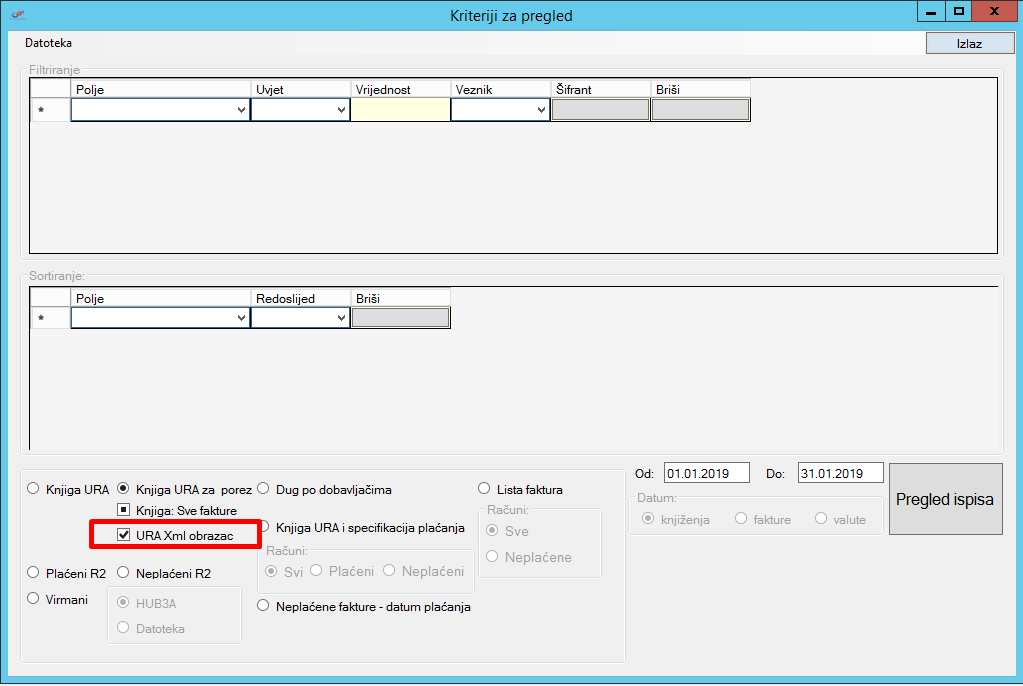Uncheck the URA Xml obrazac checkbox
The height and width of the screenshot is (686, 1023).
click(x=124, y=535)
